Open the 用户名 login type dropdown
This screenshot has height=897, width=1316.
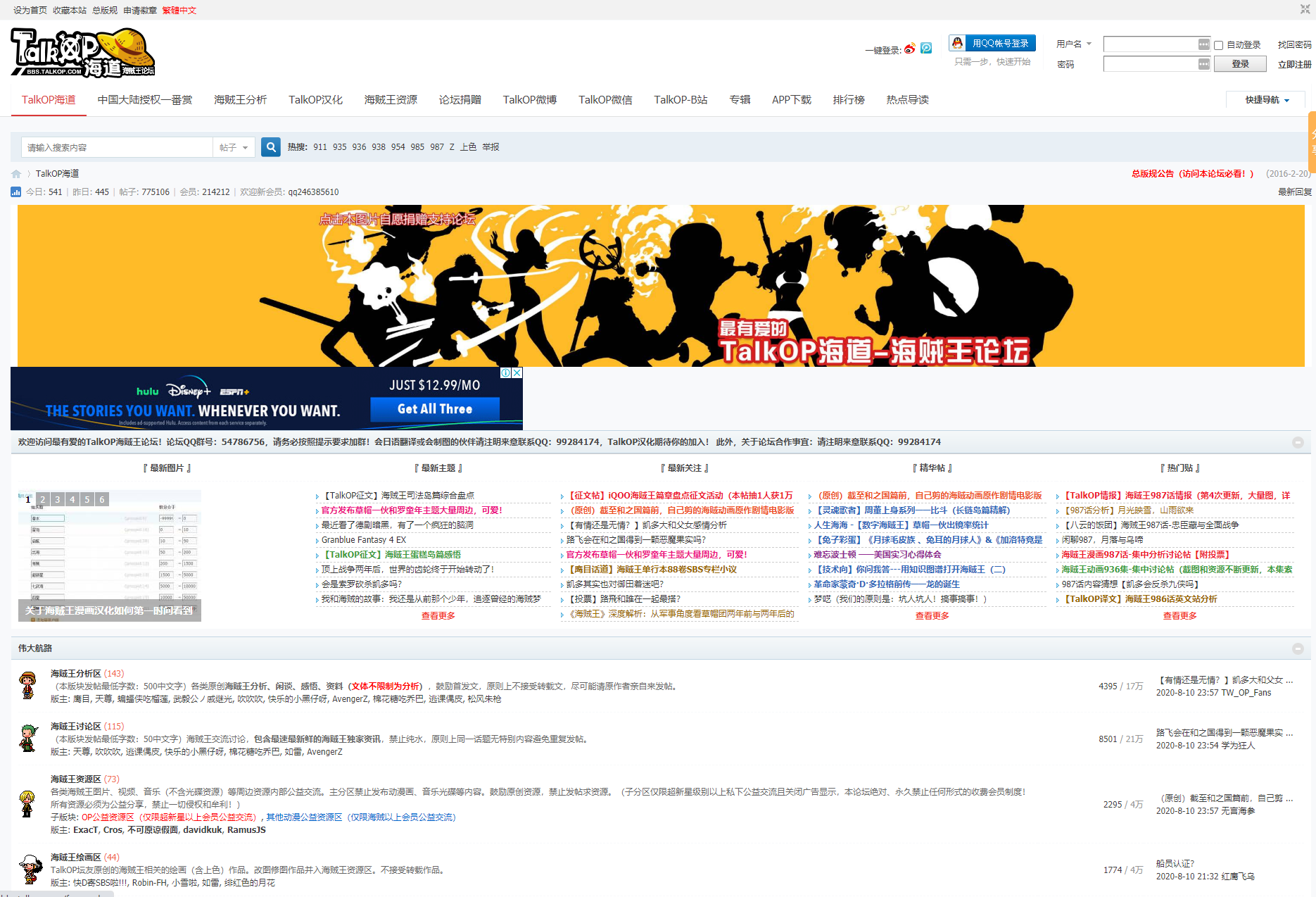click(x=1074, y=44)
